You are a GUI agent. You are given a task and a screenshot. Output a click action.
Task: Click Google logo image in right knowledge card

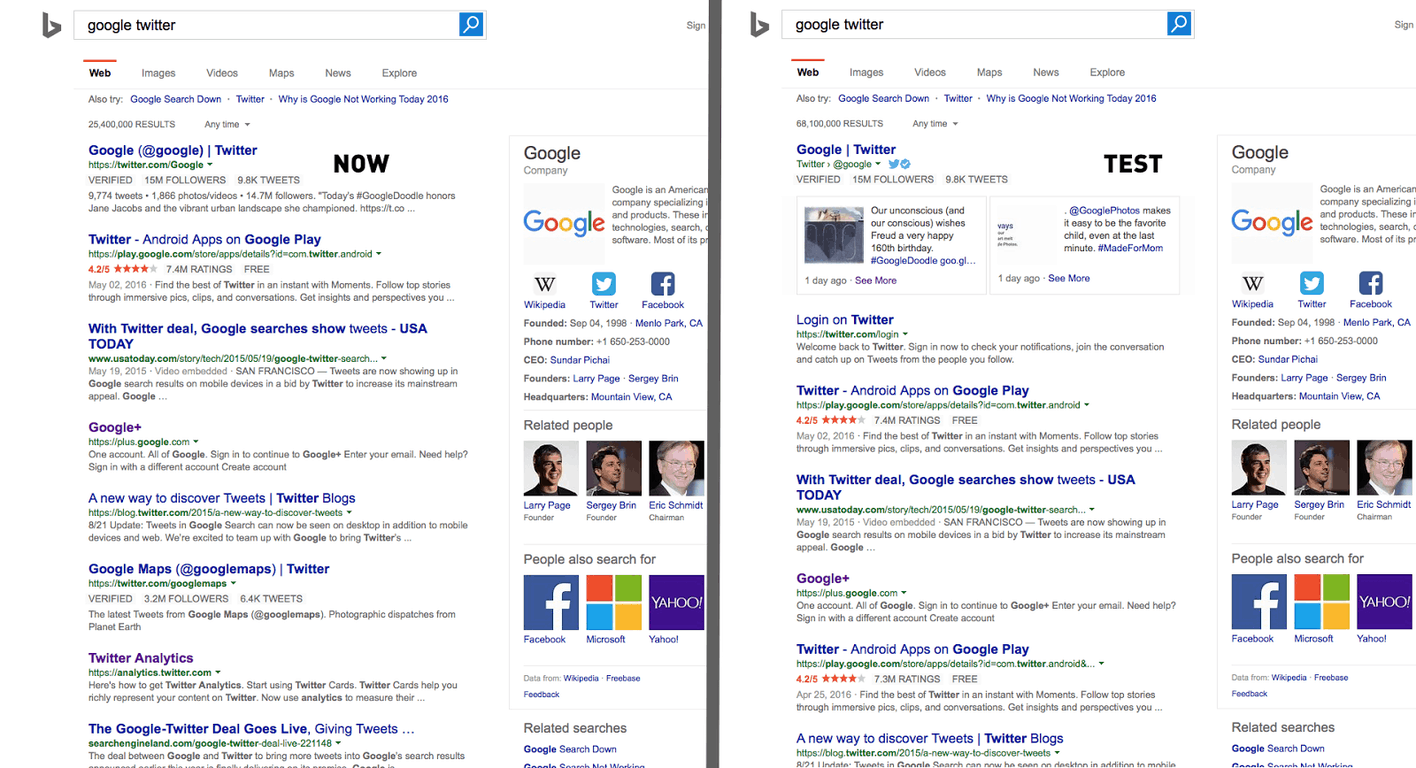tap(1272, 222)
